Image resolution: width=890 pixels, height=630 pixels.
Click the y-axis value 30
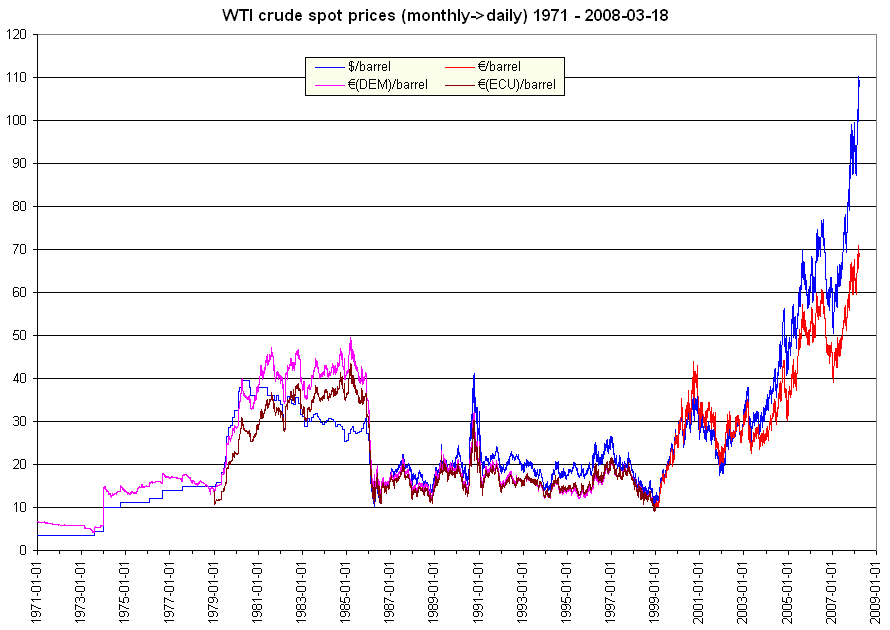pyautogui.click(x=20, y=422)
